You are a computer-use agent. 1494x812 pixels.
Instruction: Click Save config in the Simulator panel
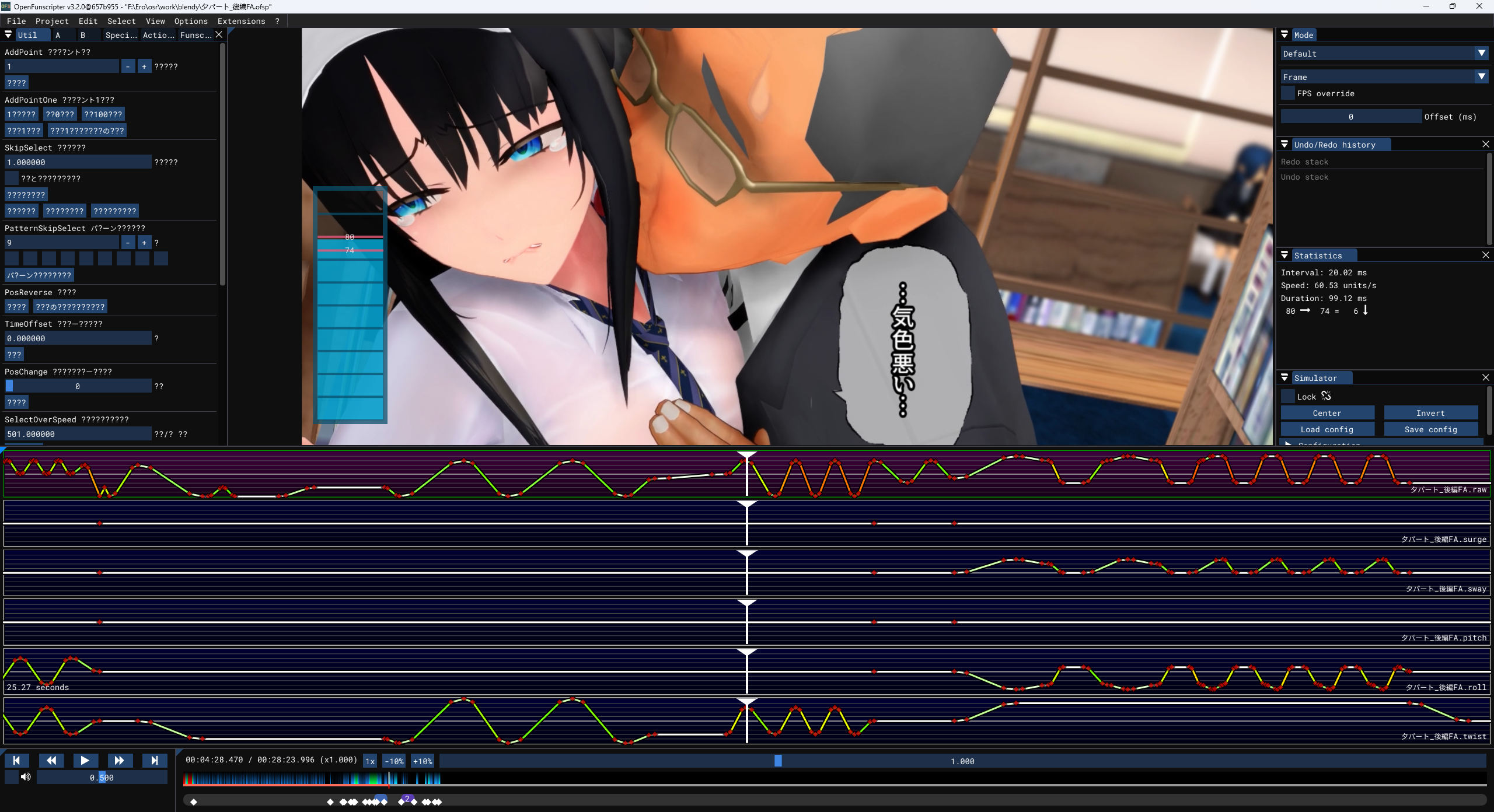[1430, 429]
